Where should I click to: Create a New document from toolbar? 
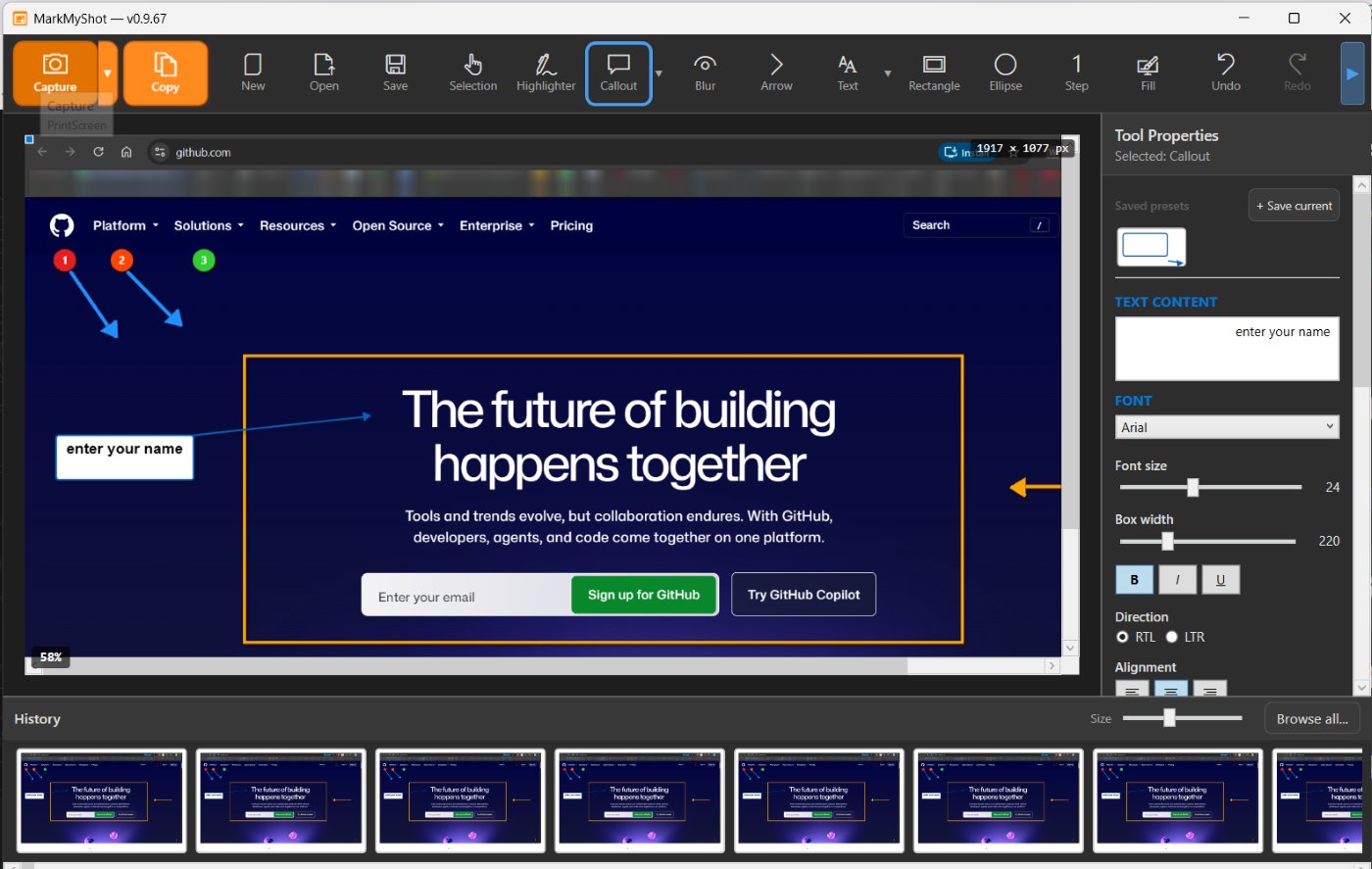[x=253, y=72]
